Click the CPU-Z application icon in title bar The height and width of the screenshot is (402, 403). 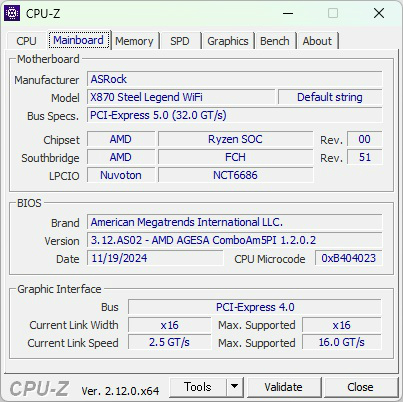(12, 13)
